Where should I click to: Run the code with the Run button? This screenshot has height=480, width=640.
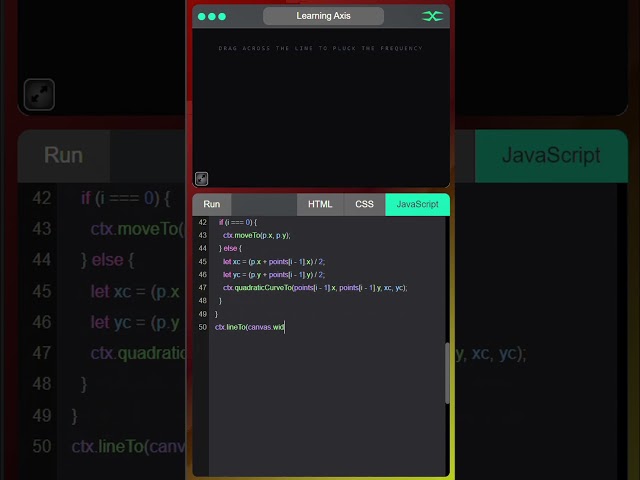tap(212, 204)
